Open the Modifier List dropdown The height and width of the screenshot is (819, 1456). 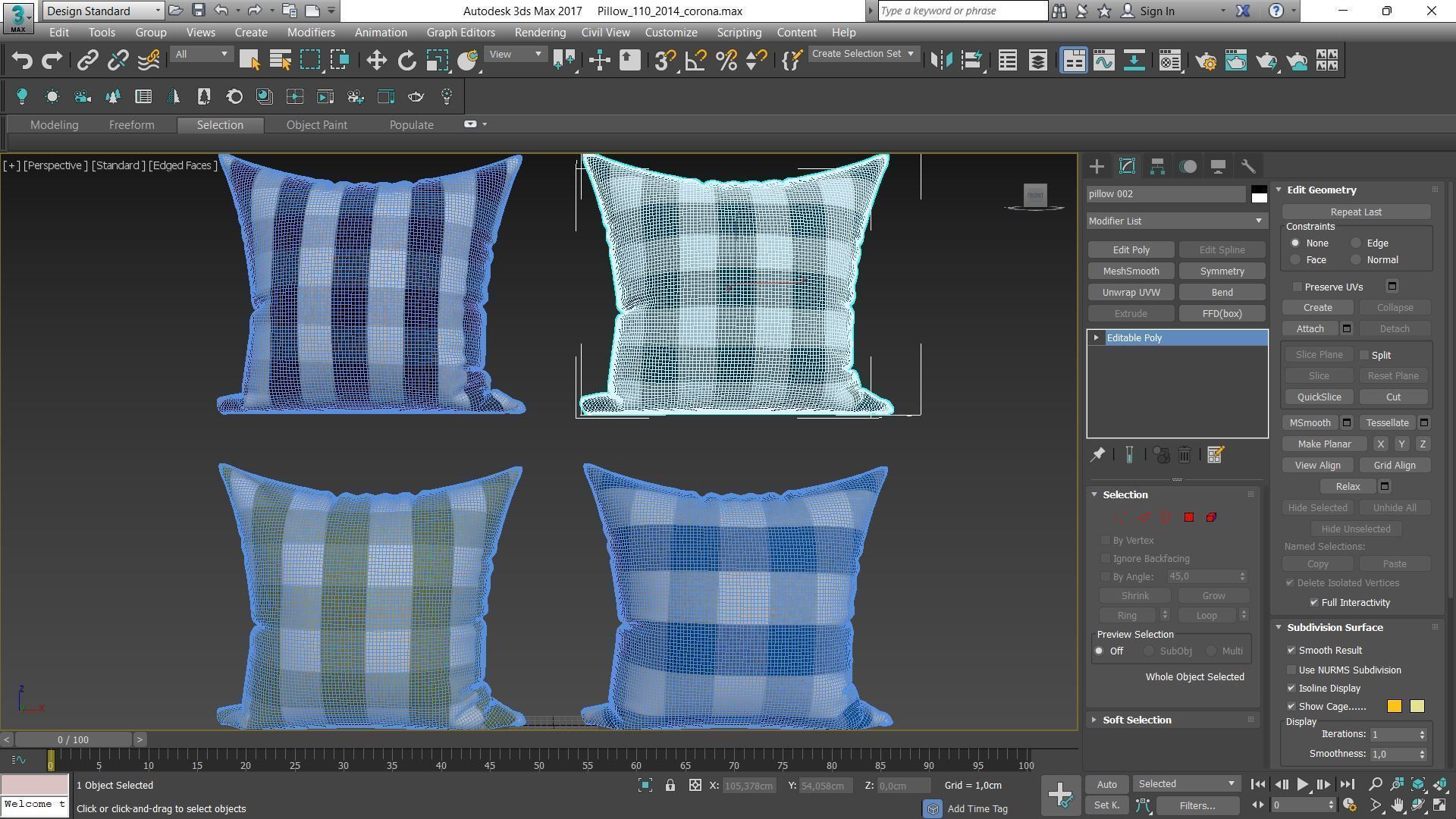pyautogui.click(x=1177, y=221)
